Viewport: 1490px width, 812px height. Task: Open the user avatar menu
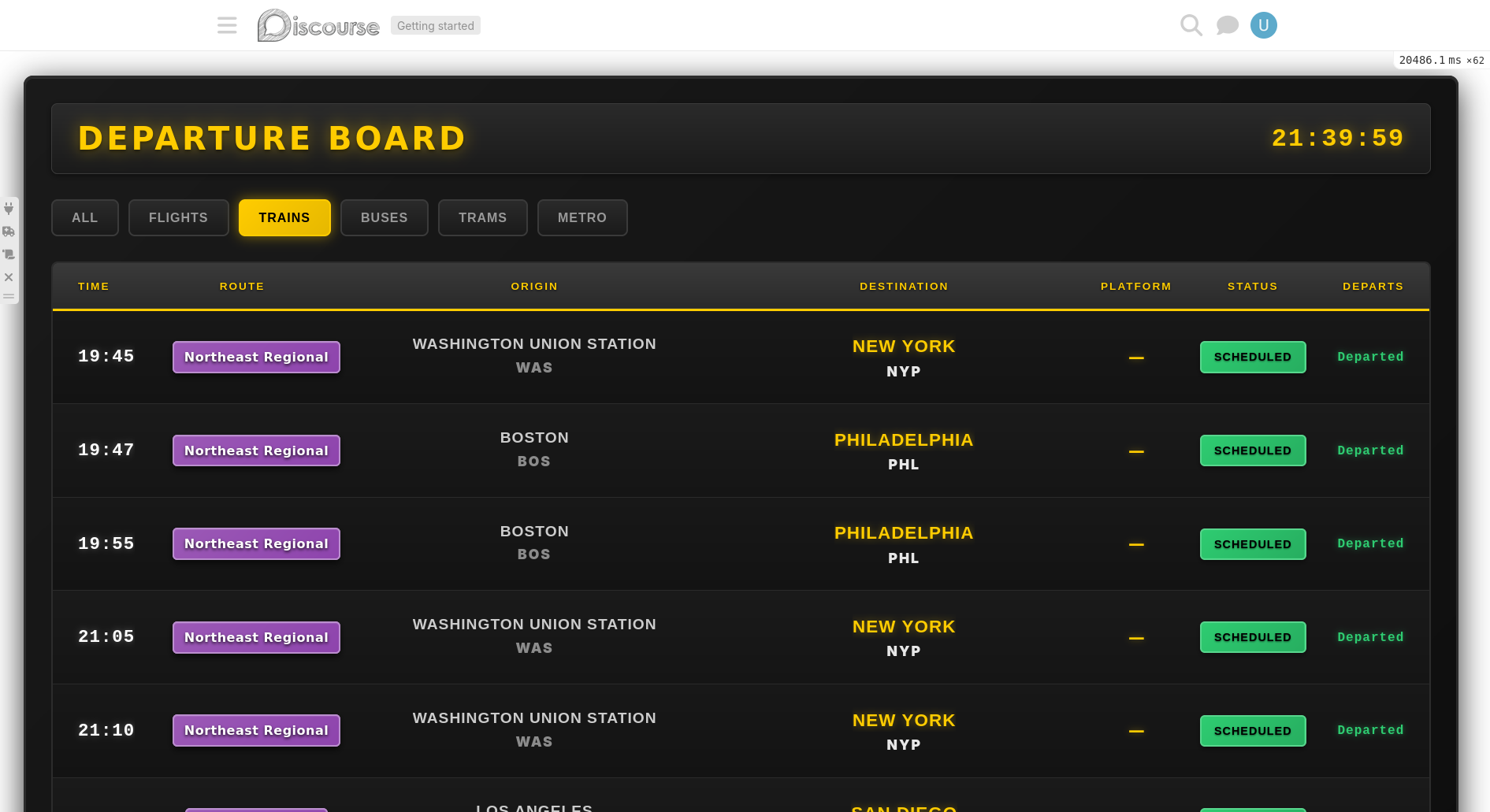1263,25
